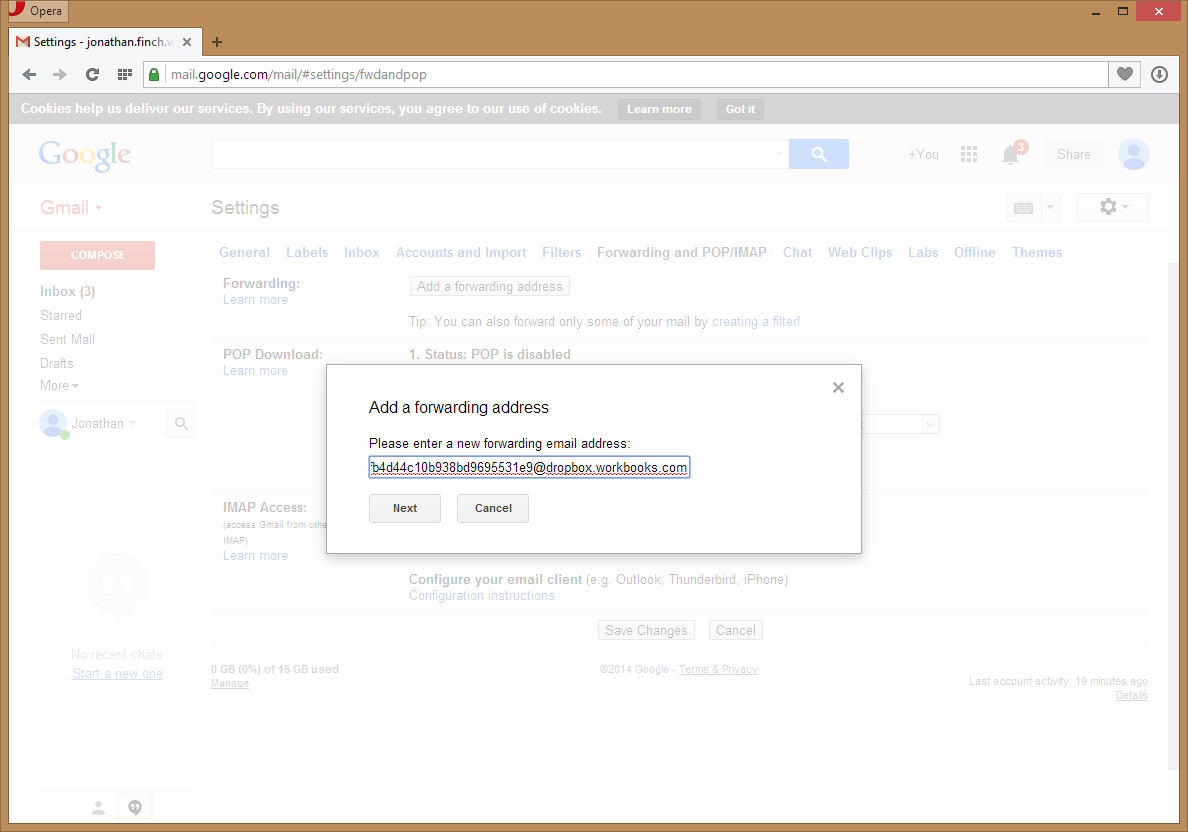The height and width of the screenshot is (832, 1188).
Task: Open the Chat settings tab
Action: [797, 252]
